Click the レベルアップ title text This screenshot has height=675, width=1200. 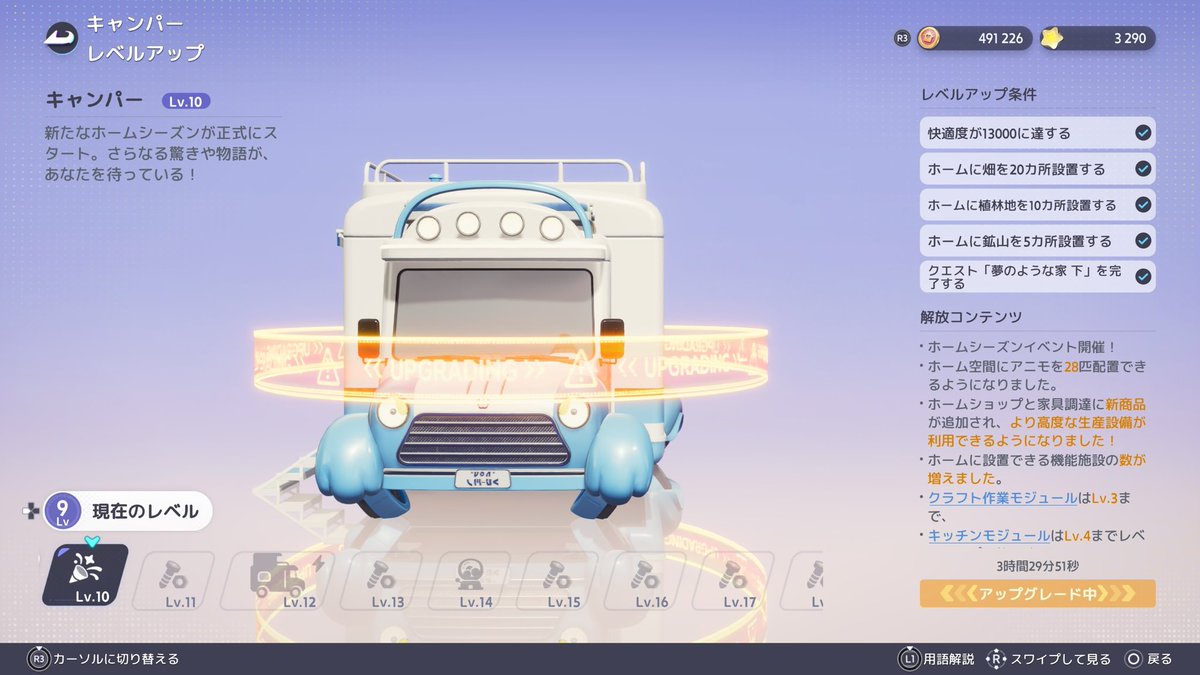click(x=145, y=52)
